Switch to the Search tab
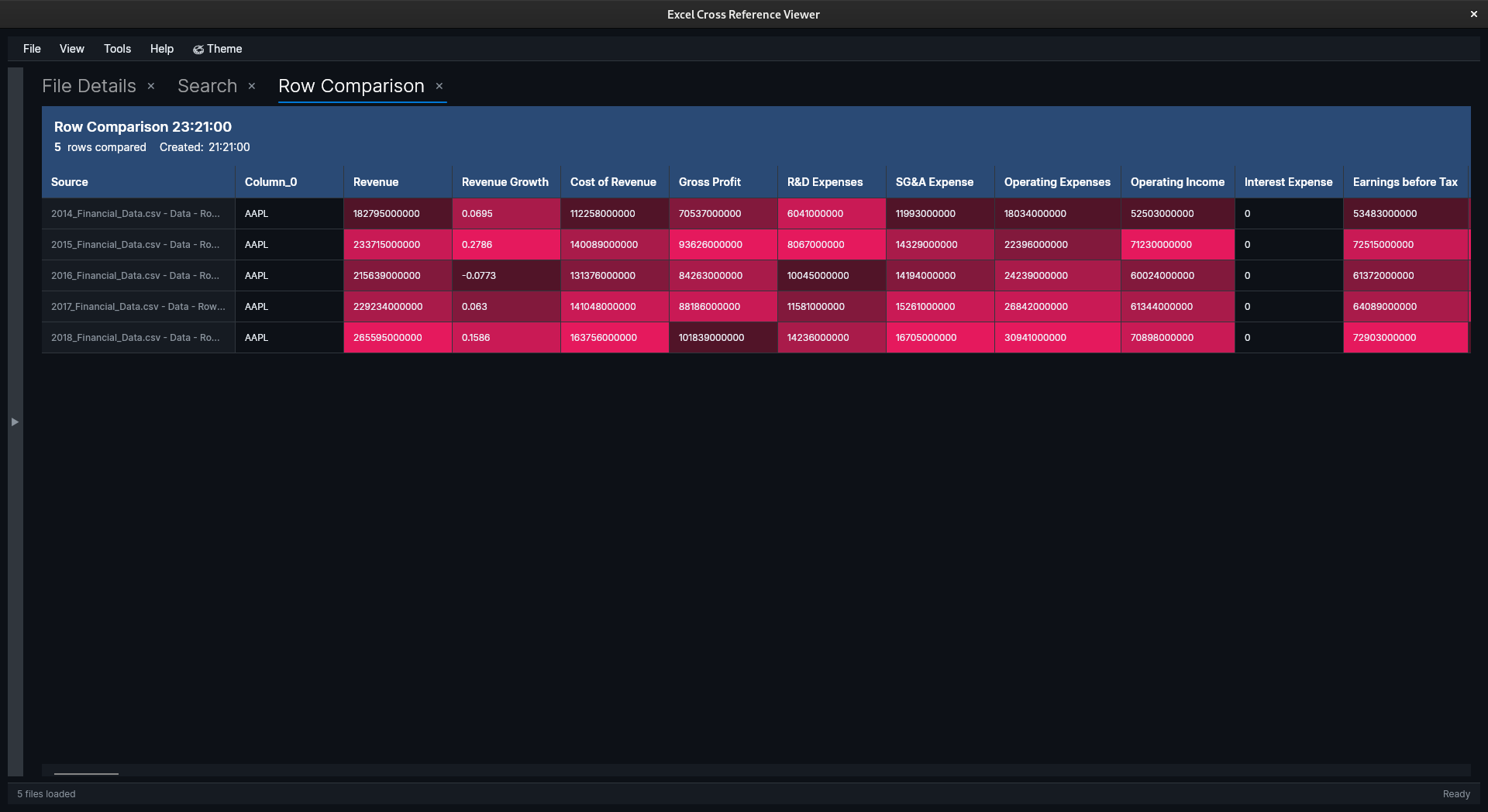Image resolution: width=1488 pixels, height=812 pixels. click(x=207, y=86)
